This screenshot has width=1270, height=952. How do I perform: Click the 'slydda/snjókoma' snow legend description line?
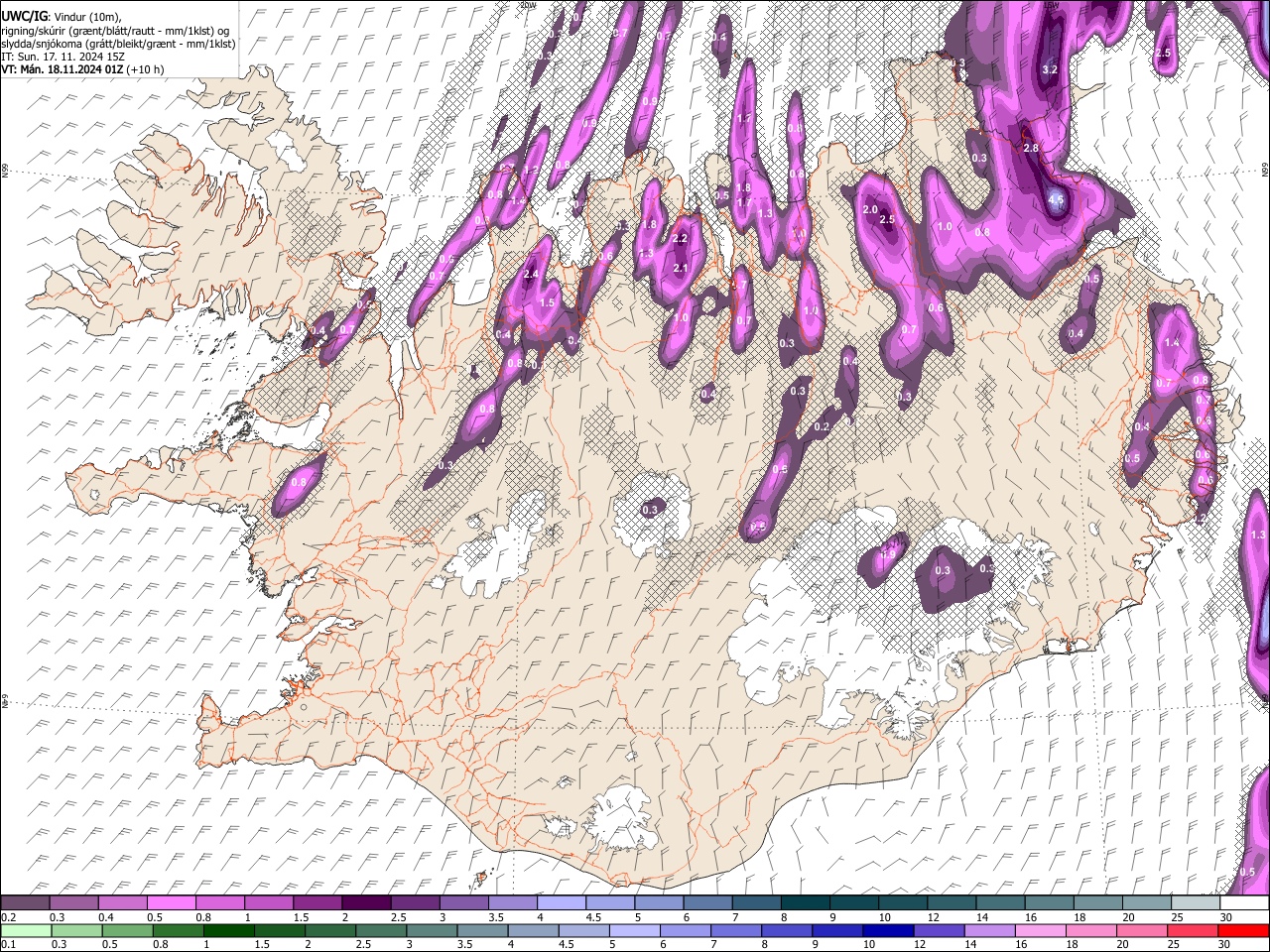[118, 44]
